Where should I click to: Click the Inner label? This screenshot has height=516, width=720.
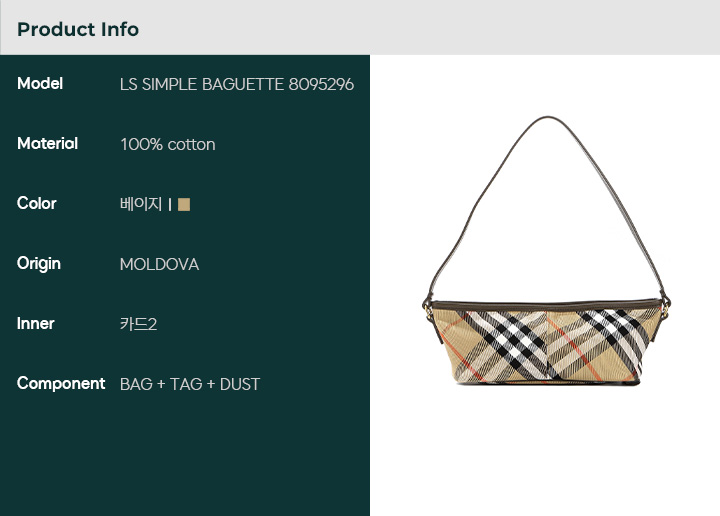[x=35, y=324]
